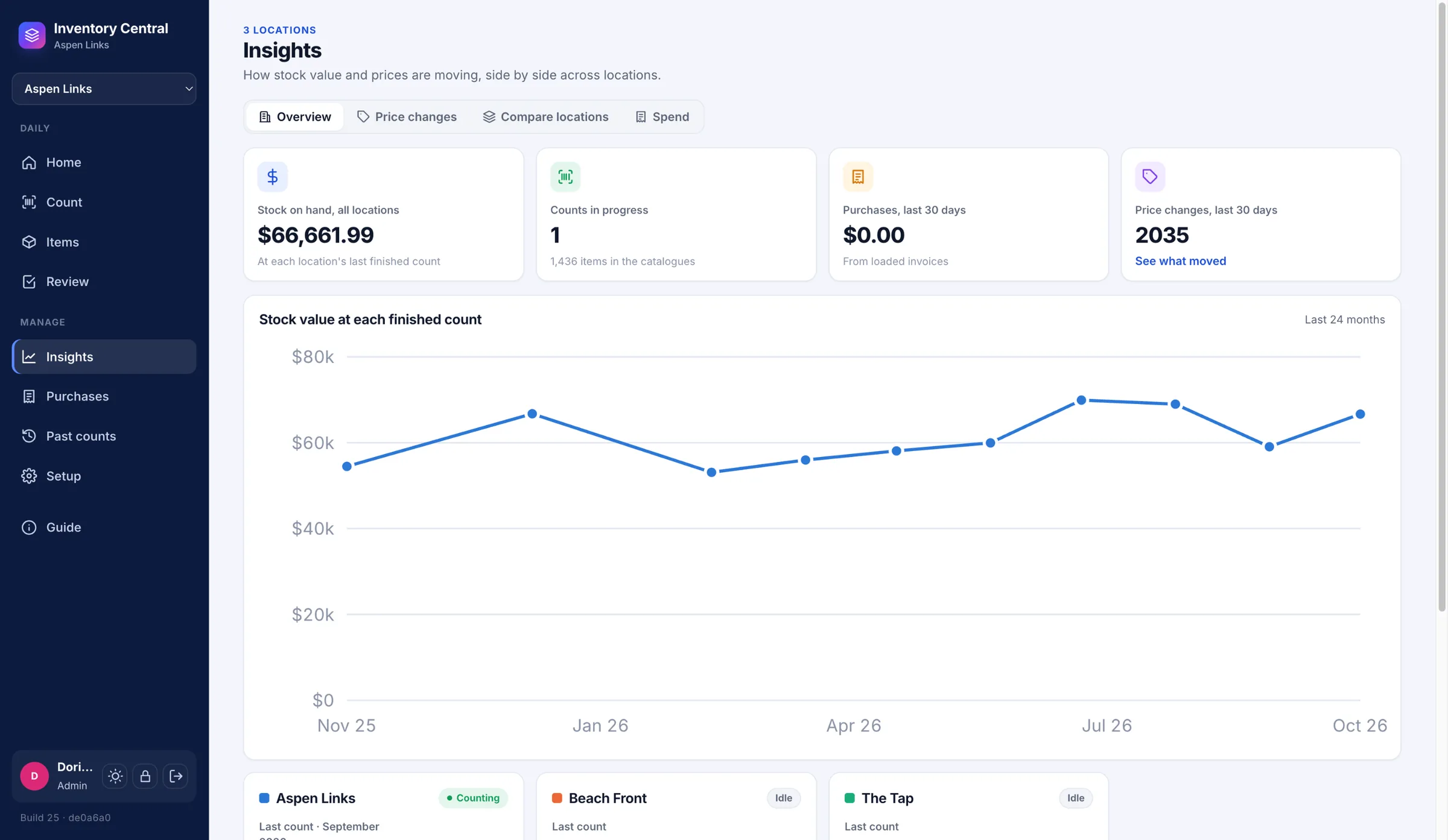The image size is (1448, 840).
Task: Follow the See what moved link
Action: point(1180,261)
